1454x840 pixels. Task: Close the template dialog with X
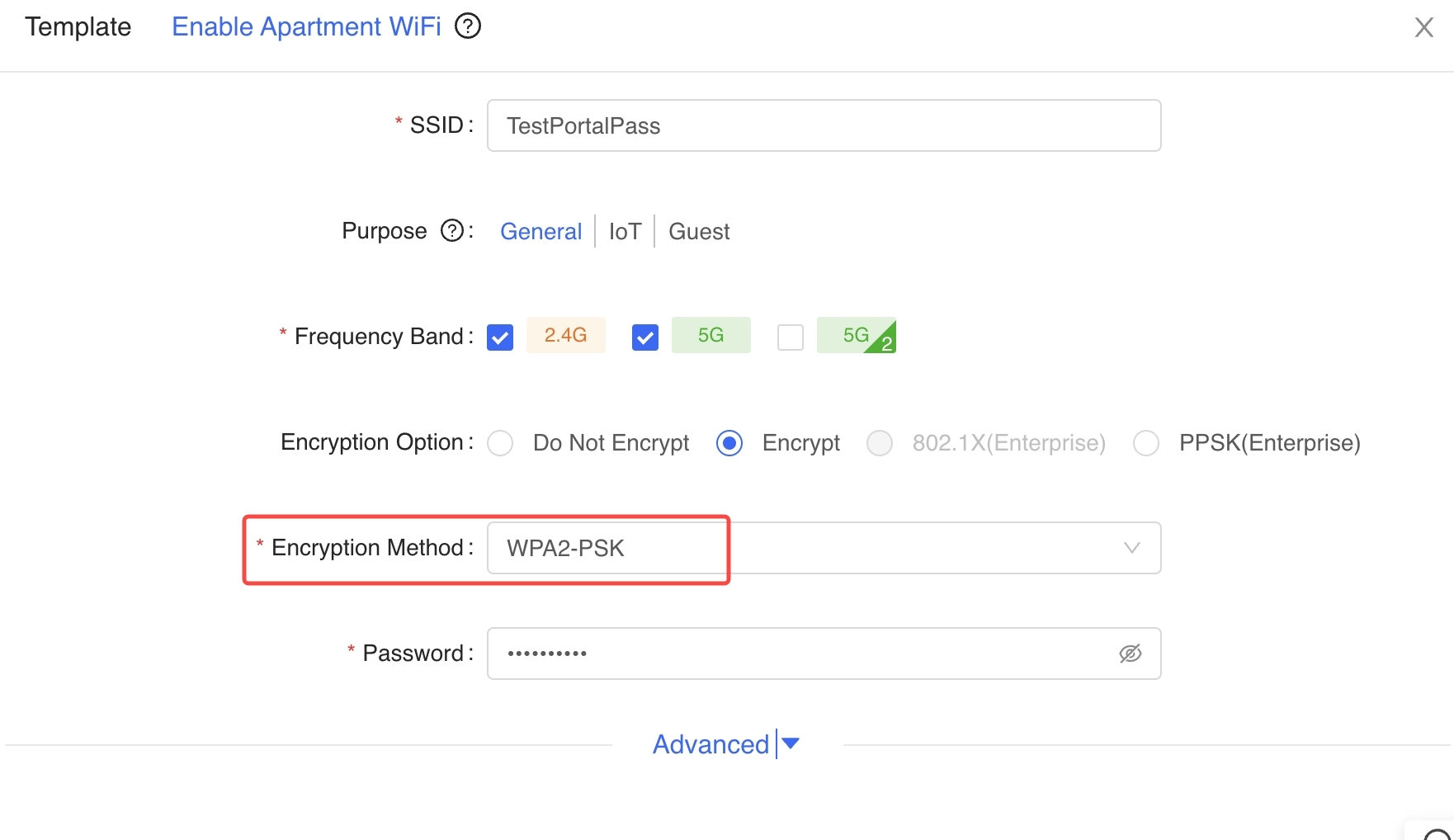pyautogui.click(x=1424, y=27)
